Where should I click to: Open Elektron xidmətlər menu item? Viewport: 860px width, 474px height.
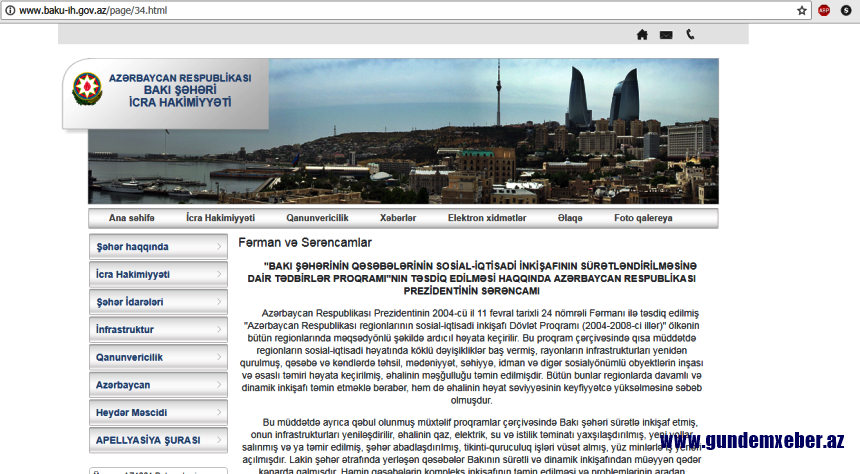click(487, 218)
